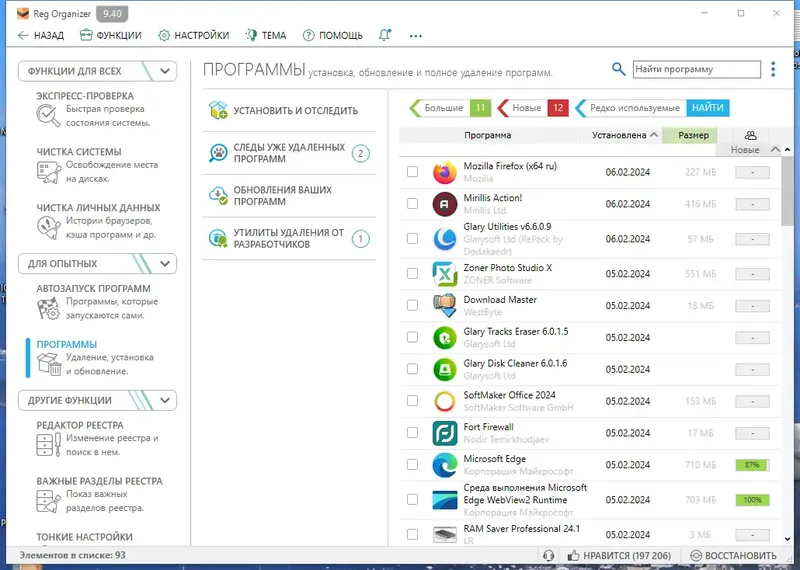The width and height of the screenshot is (800, 570).
Task: Select the Zoner Photo Studio X checkbox
Action: [x=412, y=274]
